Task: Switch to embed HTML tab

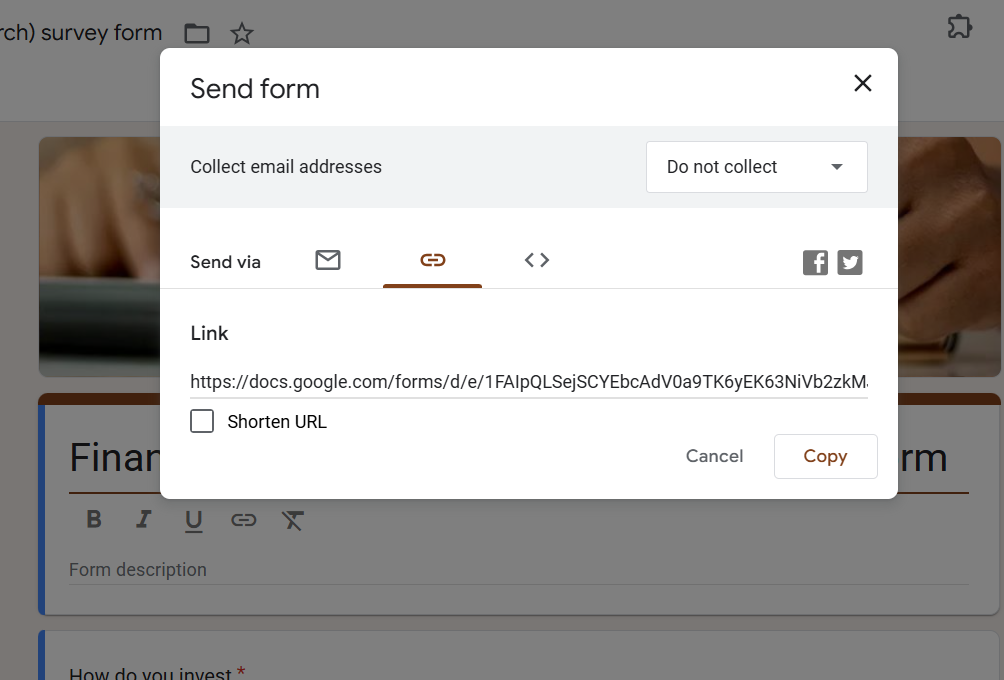Action: tap(537, 261)
